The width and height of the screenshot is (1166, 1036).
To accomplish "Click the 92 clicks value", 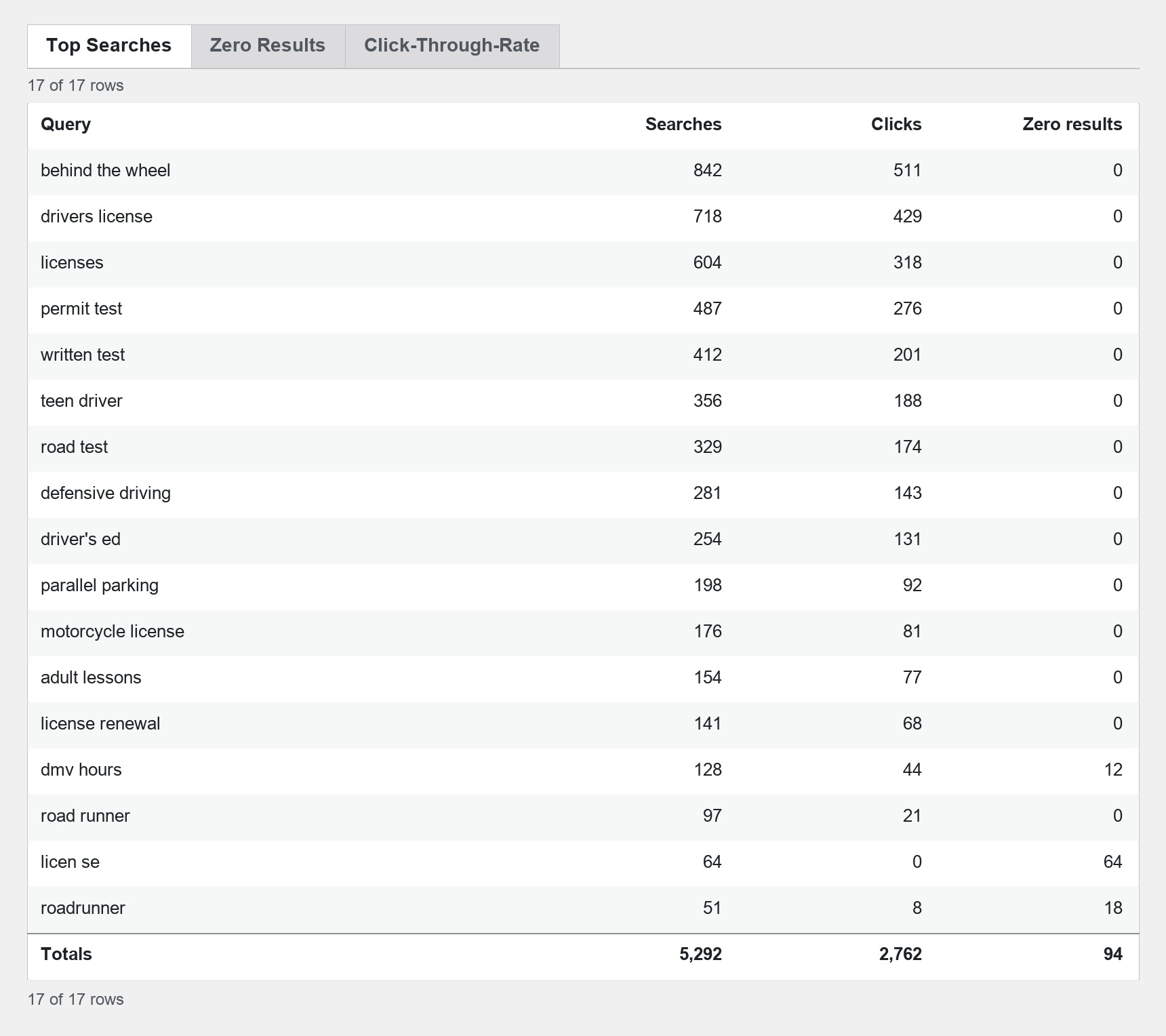I will (912, 586).
